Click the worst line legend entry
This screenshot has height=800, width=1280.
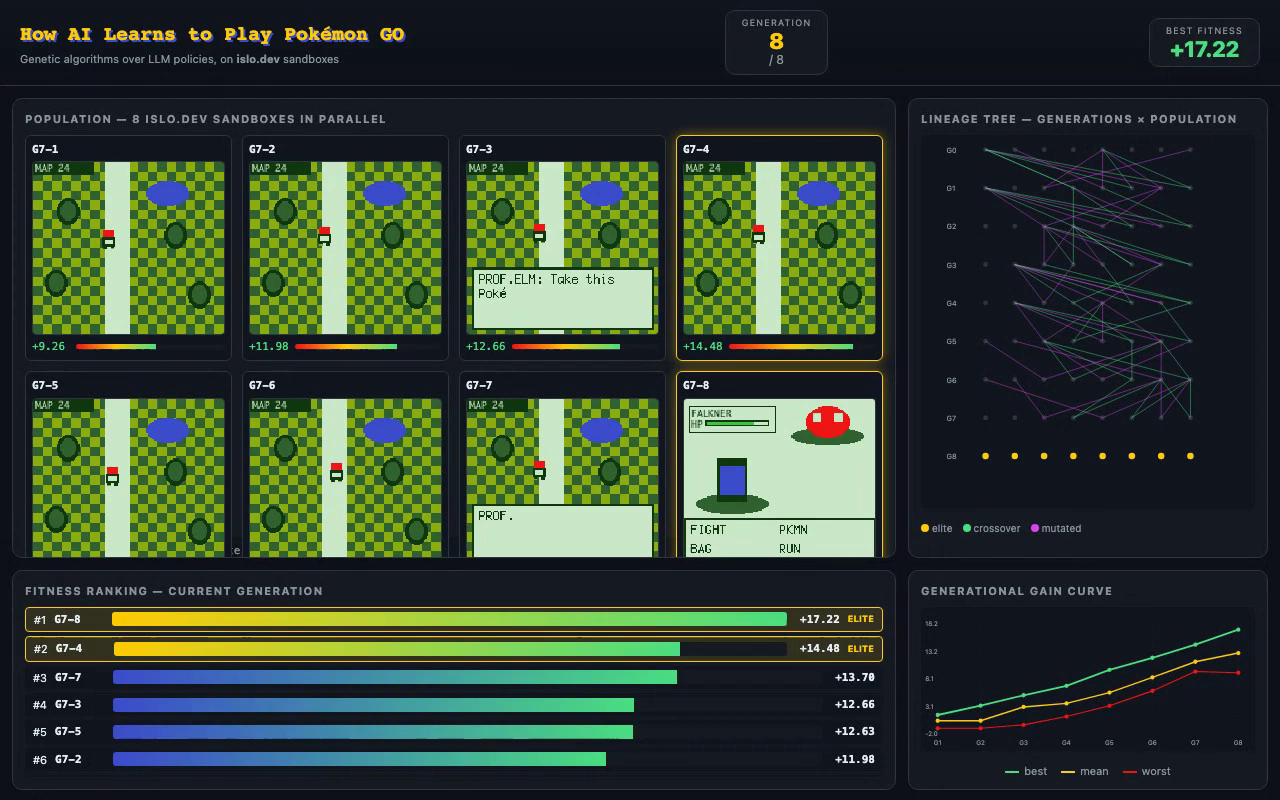pyautogui.click(x=1146, y=771)
